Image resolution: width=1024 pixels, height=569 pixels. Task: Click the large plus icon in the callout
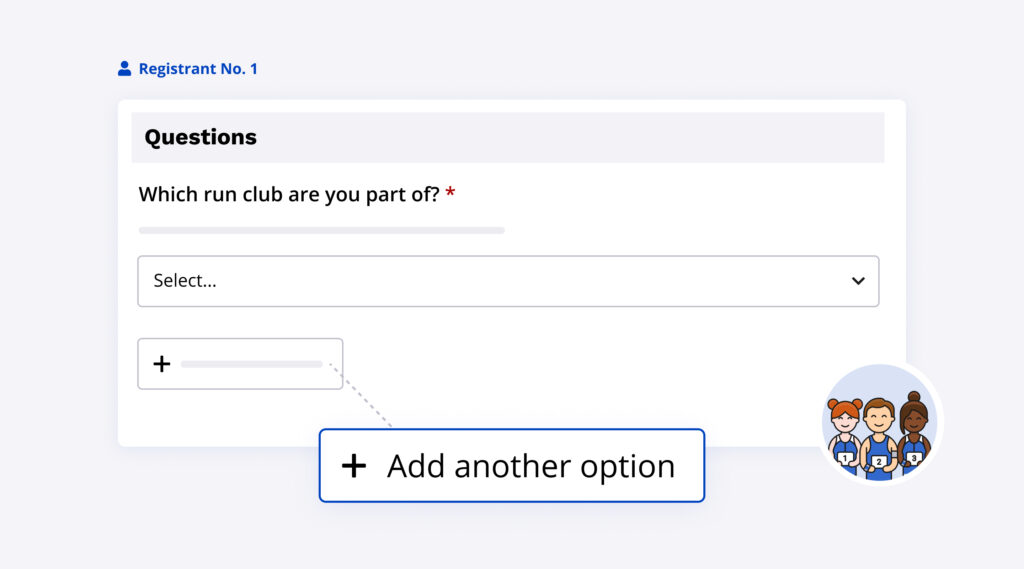point(354,466)
